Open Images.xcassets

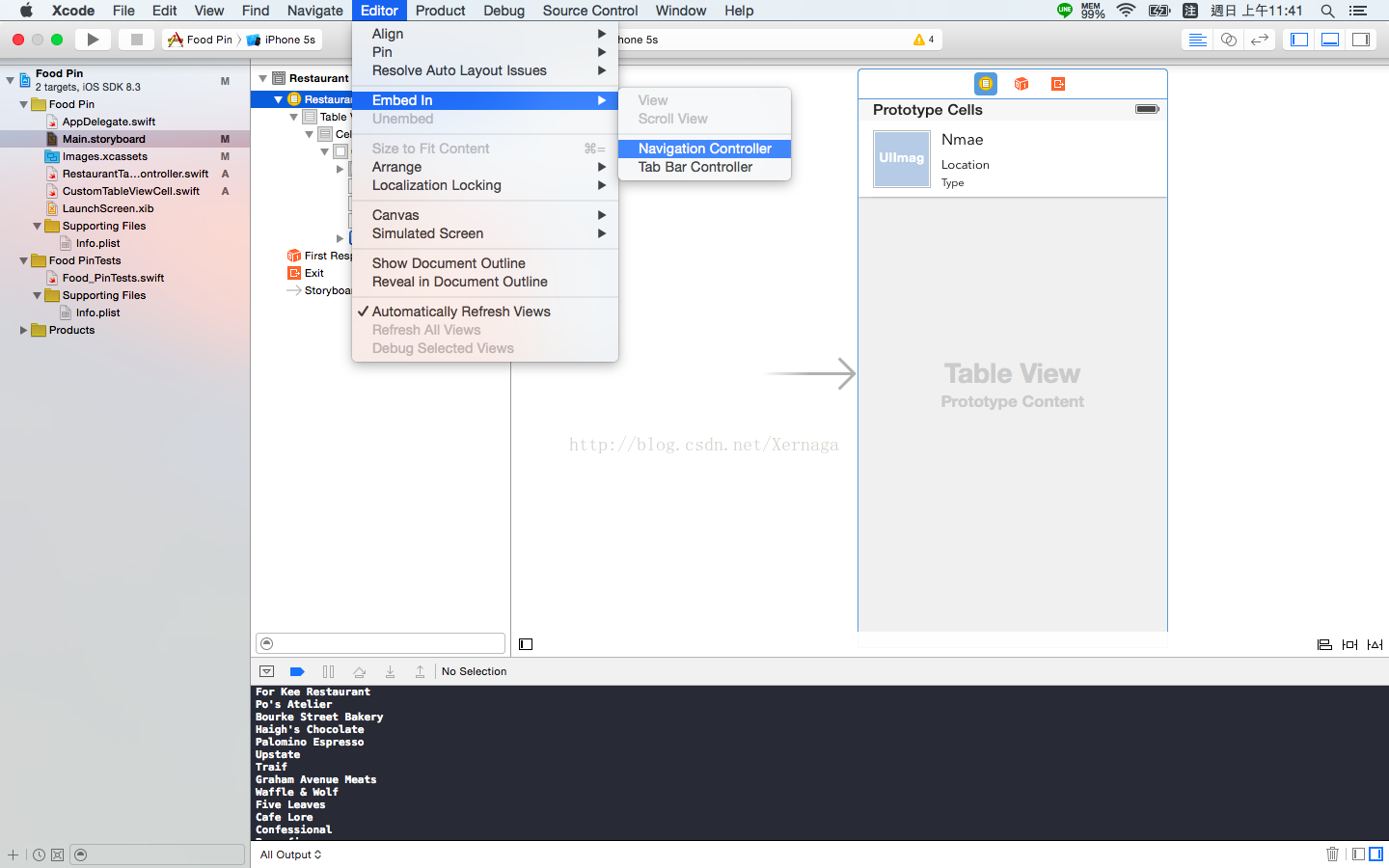pos(104,156)
